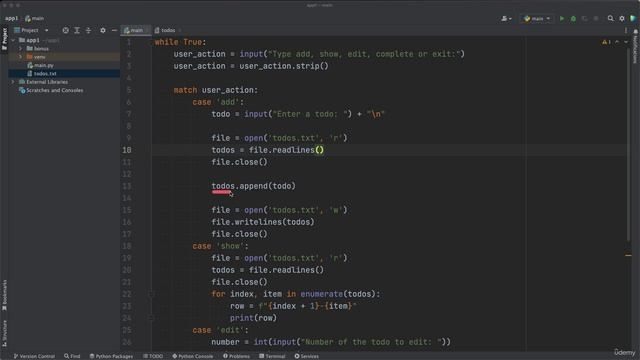Open the Version Control tool window
The height and width of the screenshot is (360, 640).
pyautogui.click(x=34, y=356)
